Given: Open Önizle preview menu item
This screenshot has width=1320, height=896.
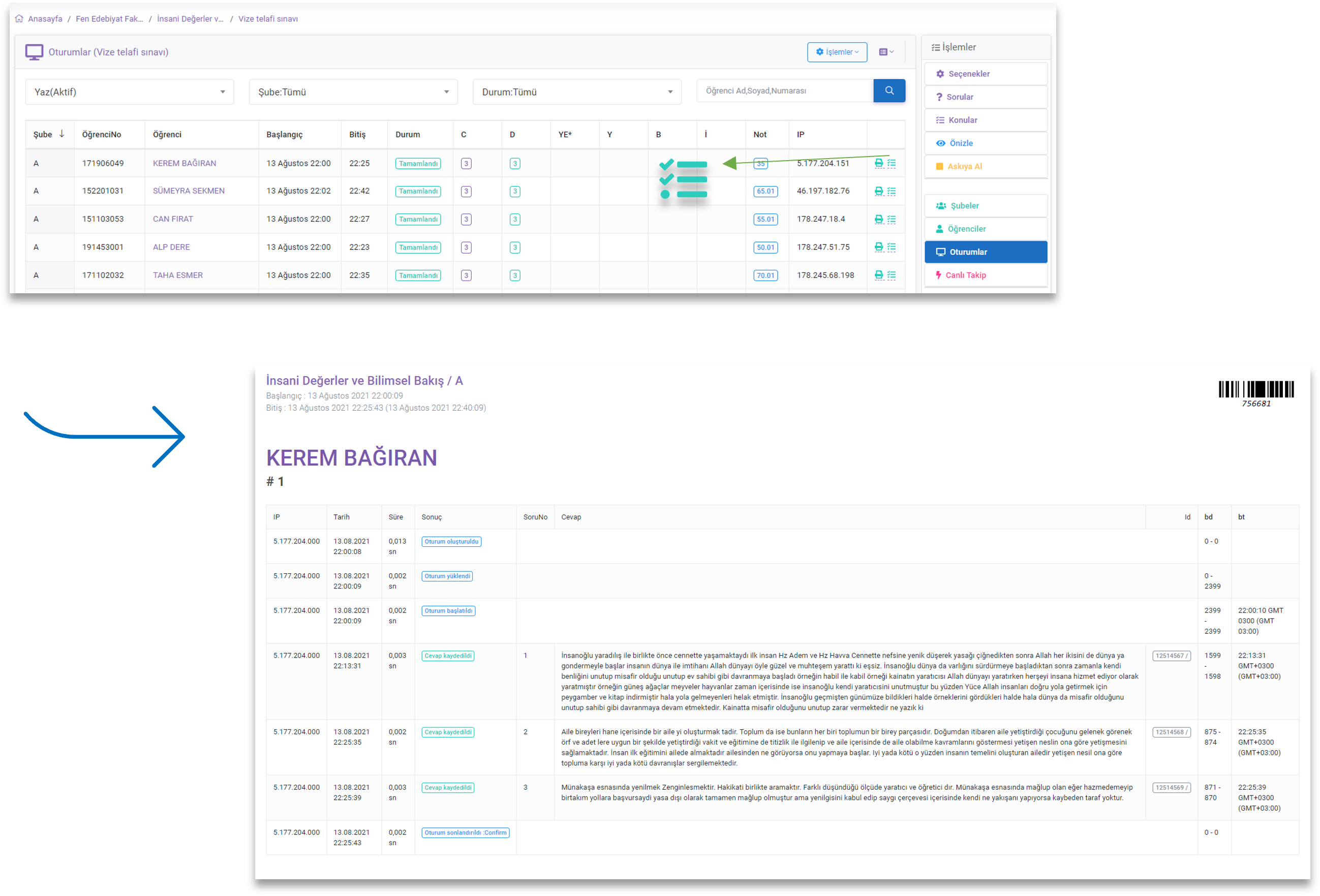Looking at the screenshot, I should pyautogui.click(x=986, y=143).
